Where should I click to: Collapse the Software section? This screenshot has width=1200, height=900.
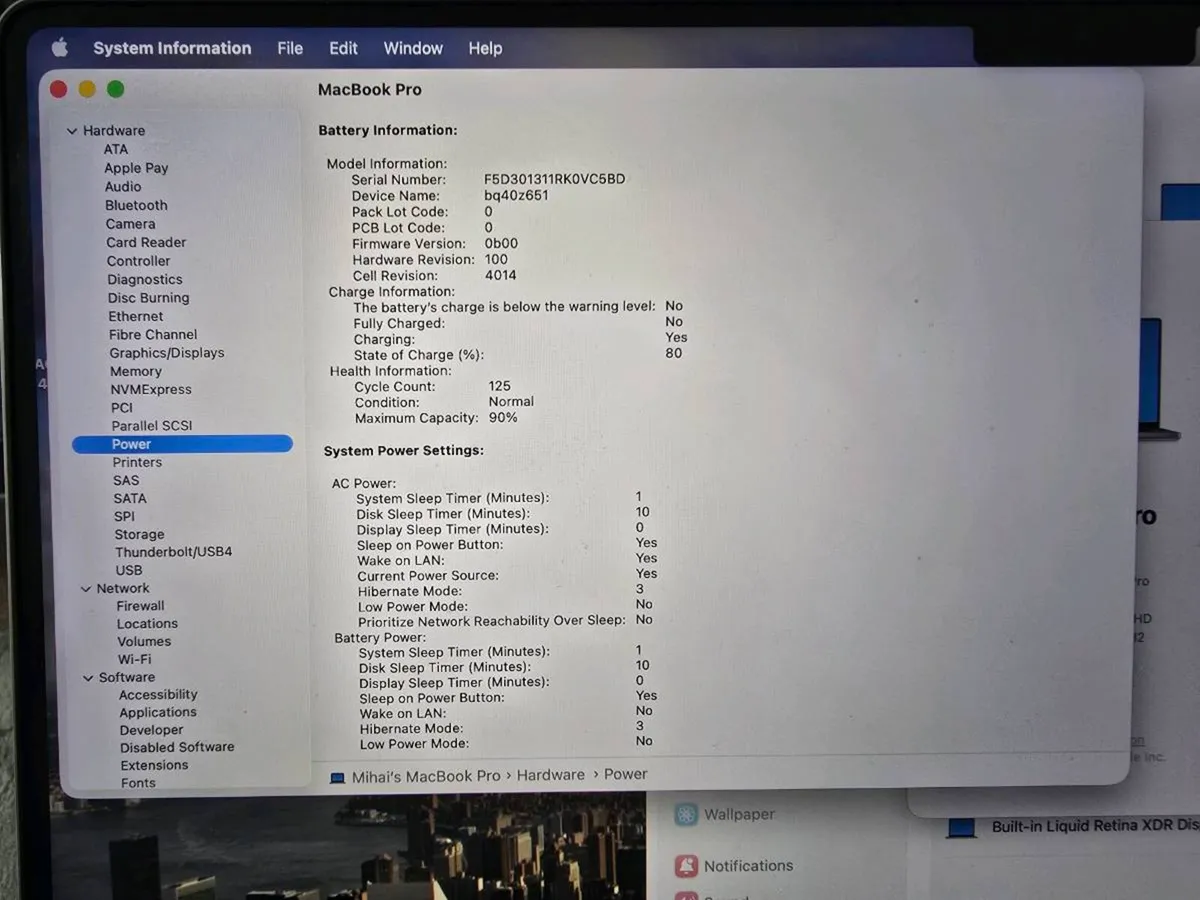pos(88,678)
